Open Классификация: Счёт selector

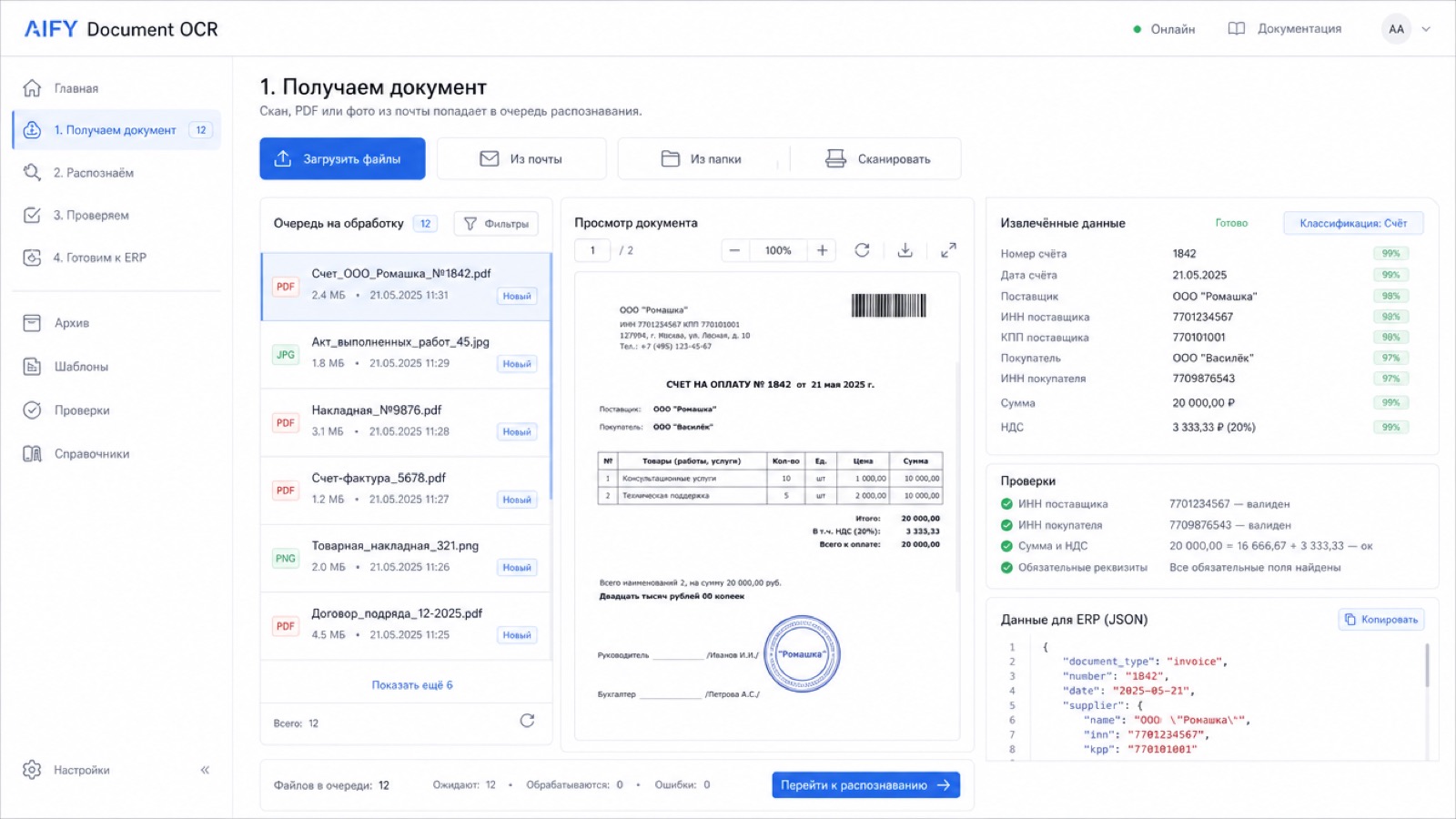[1353, 223]
